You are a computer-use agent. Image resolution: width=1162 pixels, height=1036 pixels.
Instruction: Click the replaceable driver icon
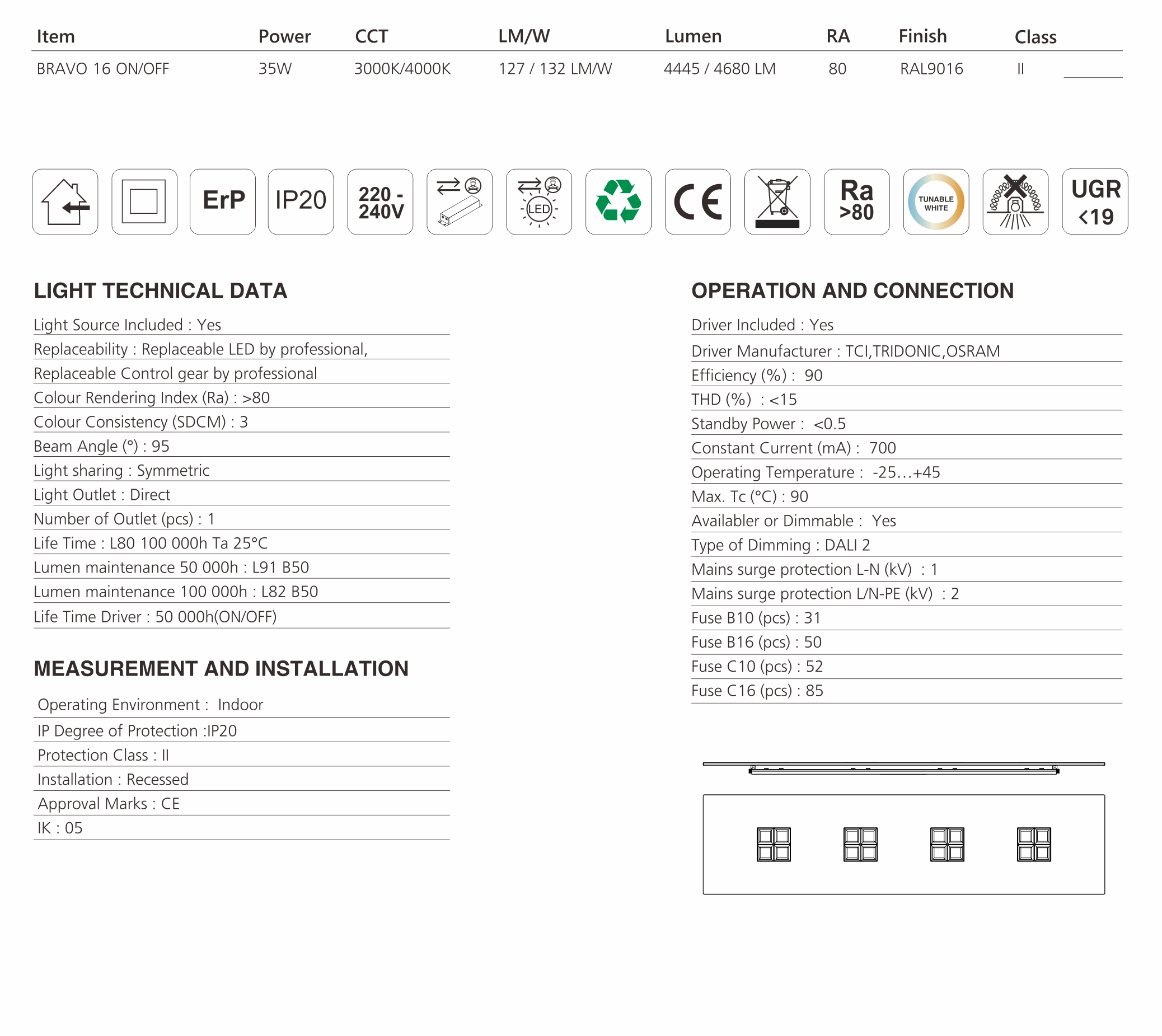coord(460,201)
